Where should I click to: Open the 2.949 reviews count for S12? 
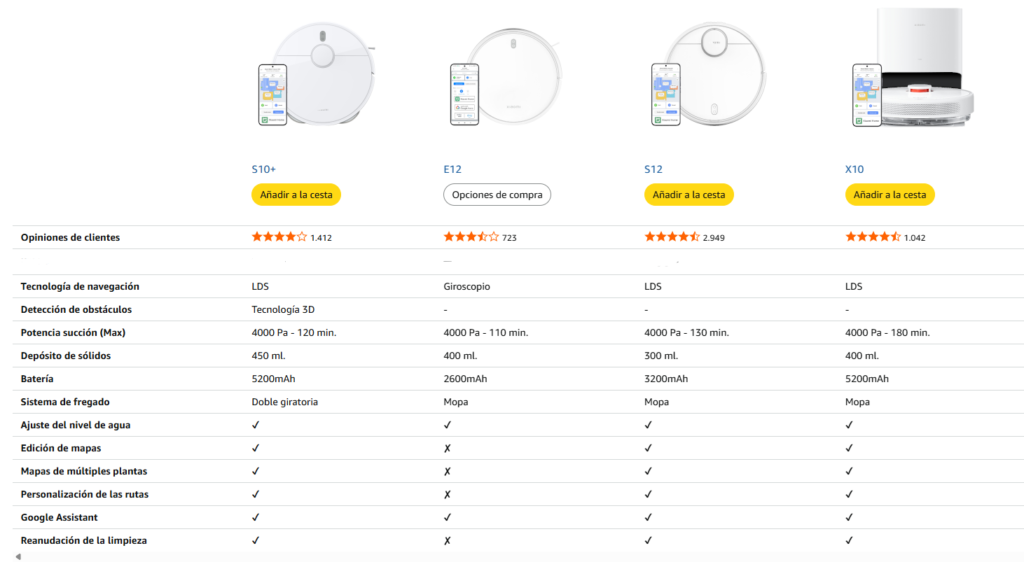click(714, 238)
